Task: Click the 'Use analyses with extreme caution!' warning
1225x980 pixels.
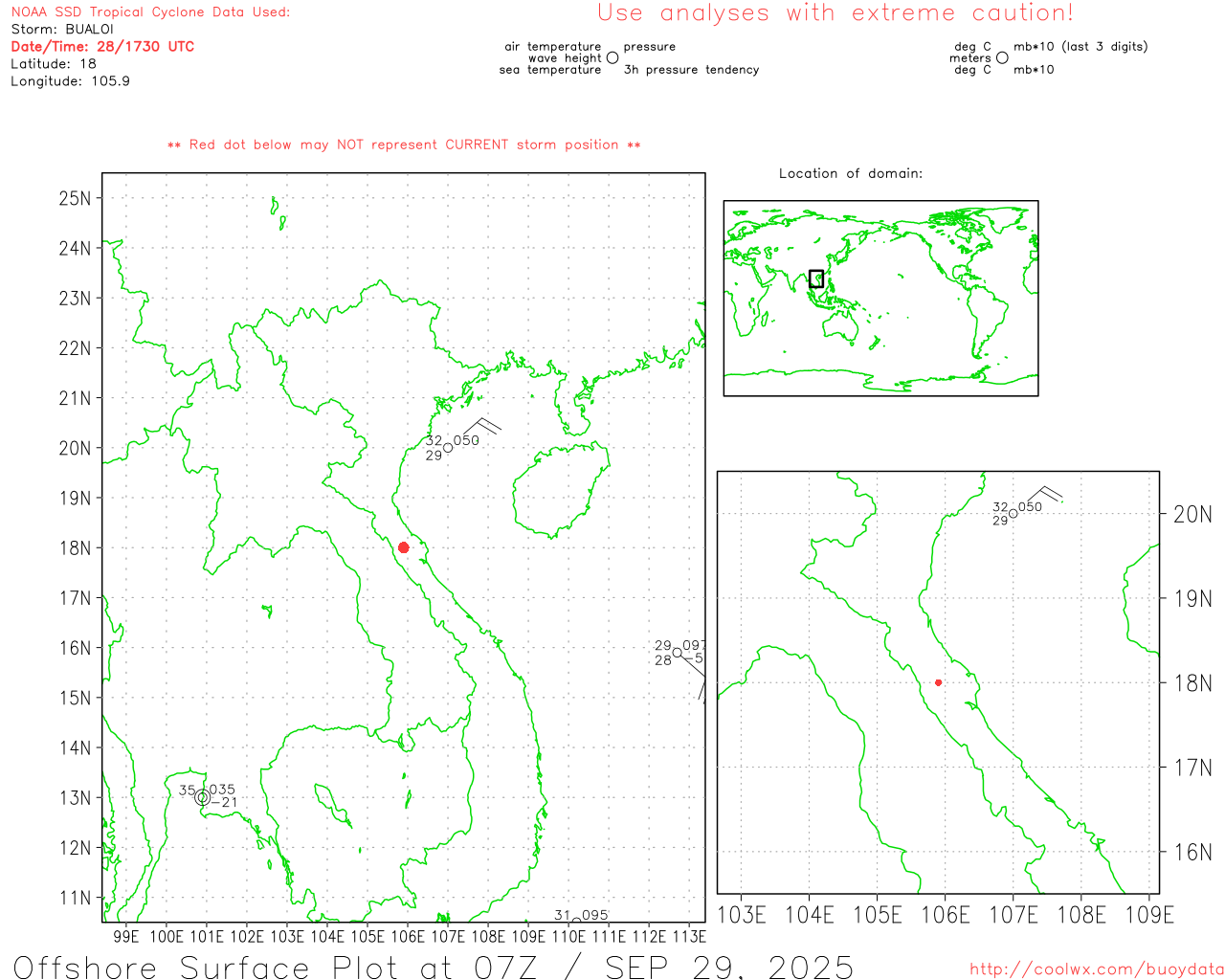Action: 835,13
